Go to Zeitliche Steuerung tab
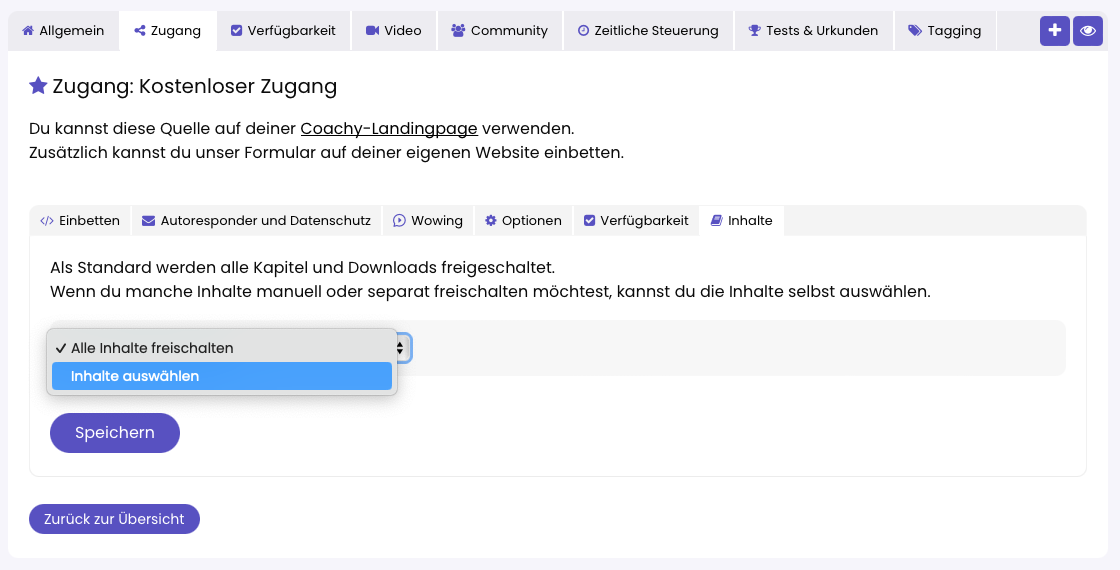This screenshot has width=1120, height=570. point(647,31)
